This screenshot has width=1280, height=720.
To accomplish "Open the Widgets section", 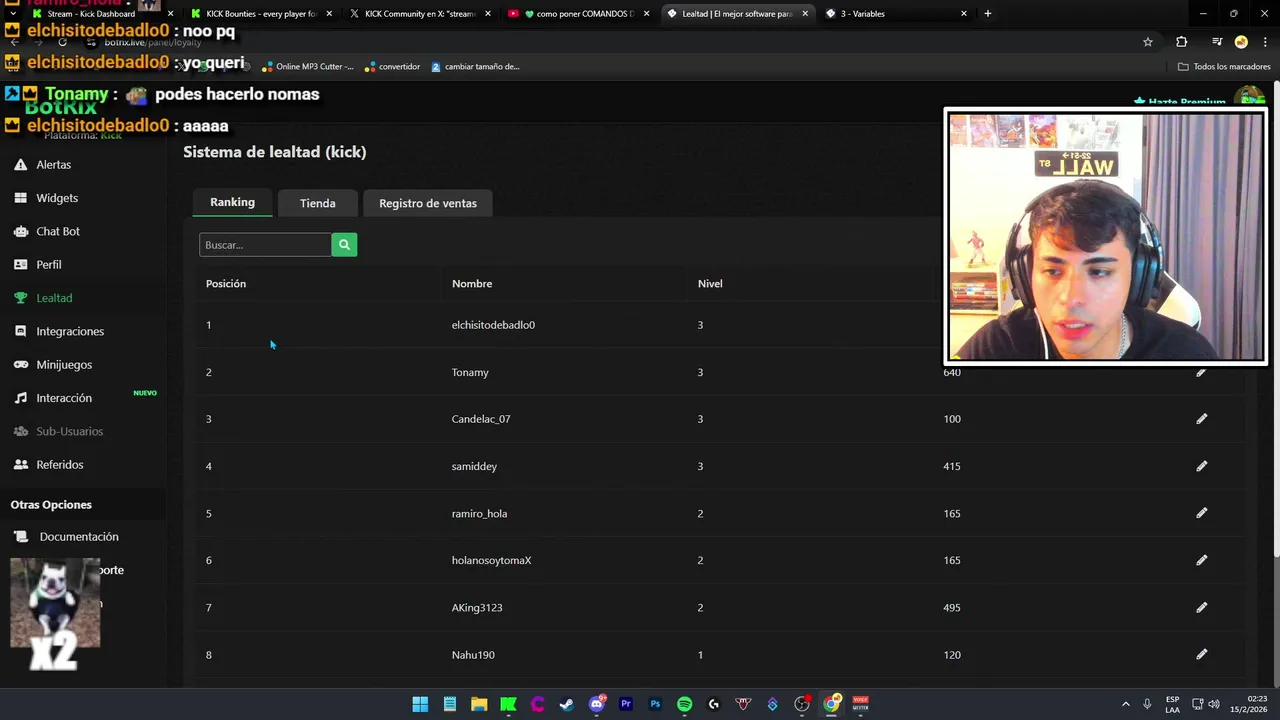I will (57, 198).
